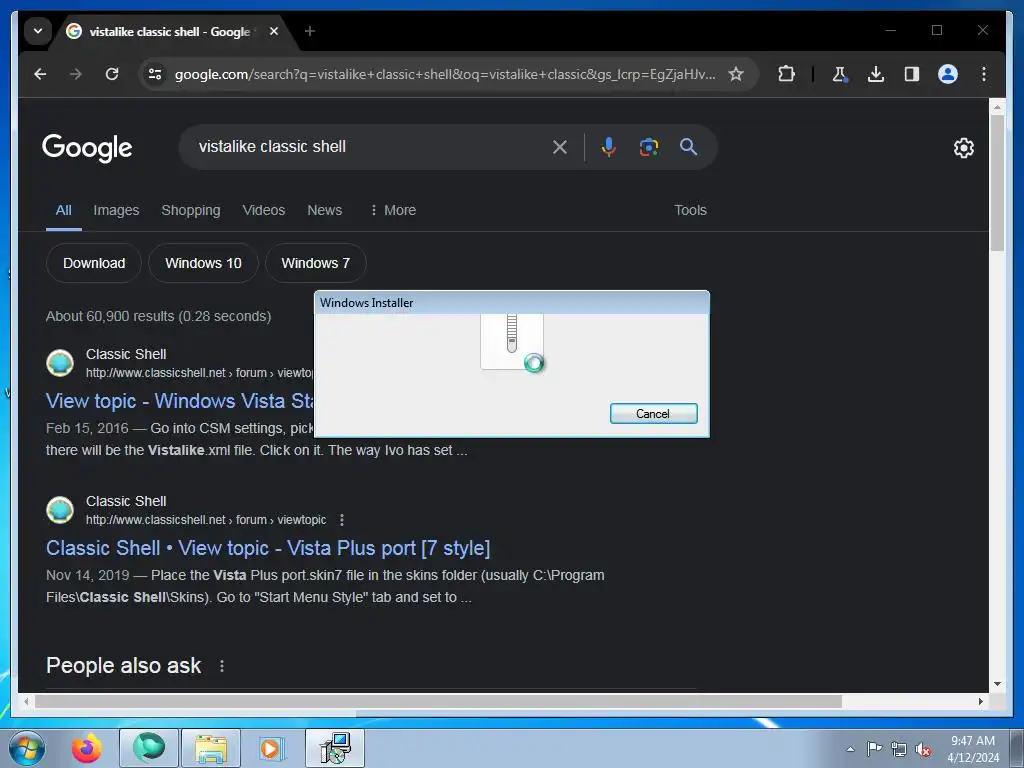Open the Extensions puzzle icon
Image resolution: width=1024 pixels, height=768 pixels.
tap(786, 74)
